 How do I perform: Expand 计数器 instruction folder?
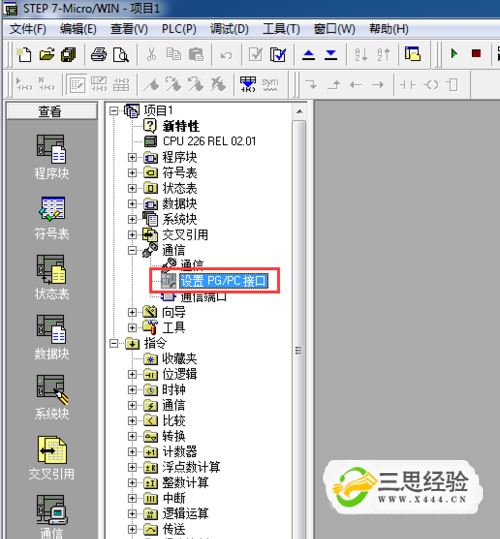coord(132,452)
